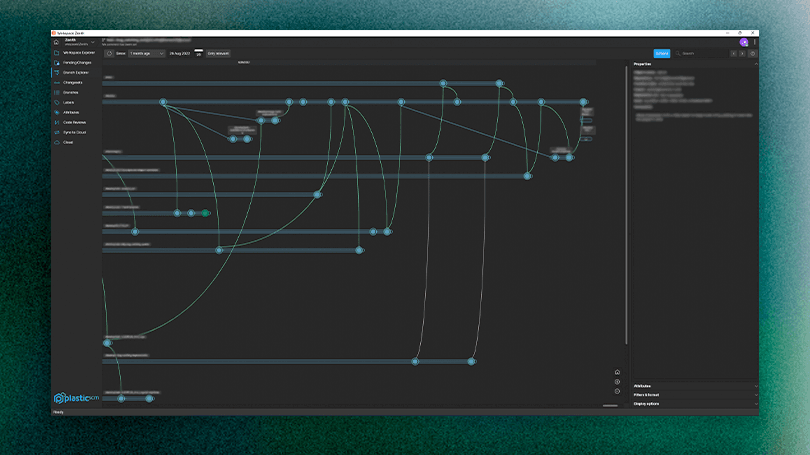Click the blue toolbar button beside search
The height and width of the screenshot is (455, 810).
pyautogui.click(x=662, y=53)
